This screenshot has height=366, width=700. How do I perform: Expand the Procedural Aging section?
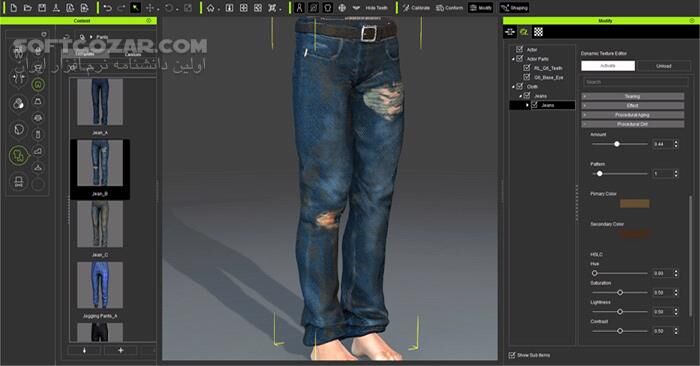tap(633, 115)
